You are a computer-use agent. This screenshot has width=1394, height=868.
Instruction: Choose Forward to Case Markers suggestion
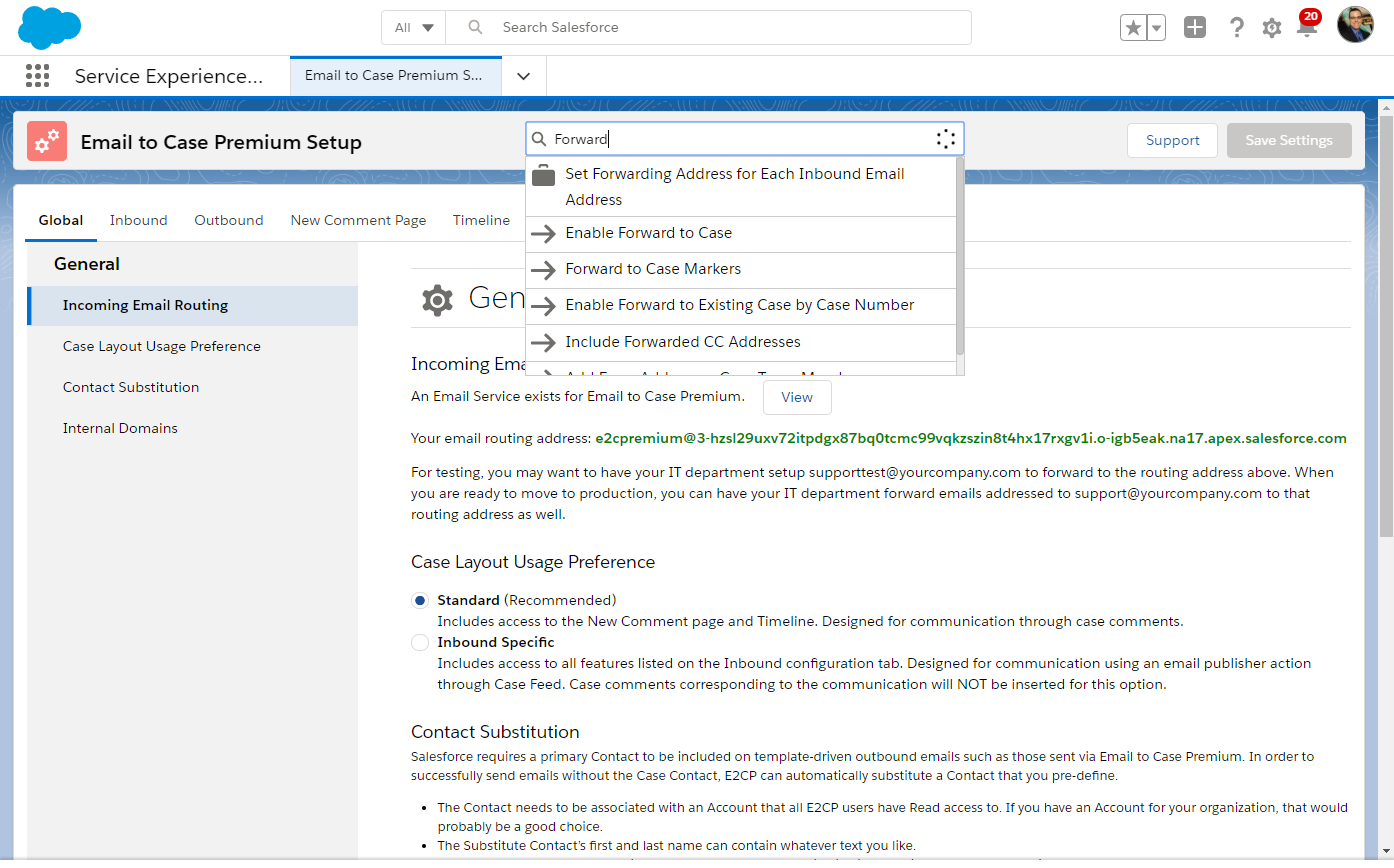tap(741, 269)
